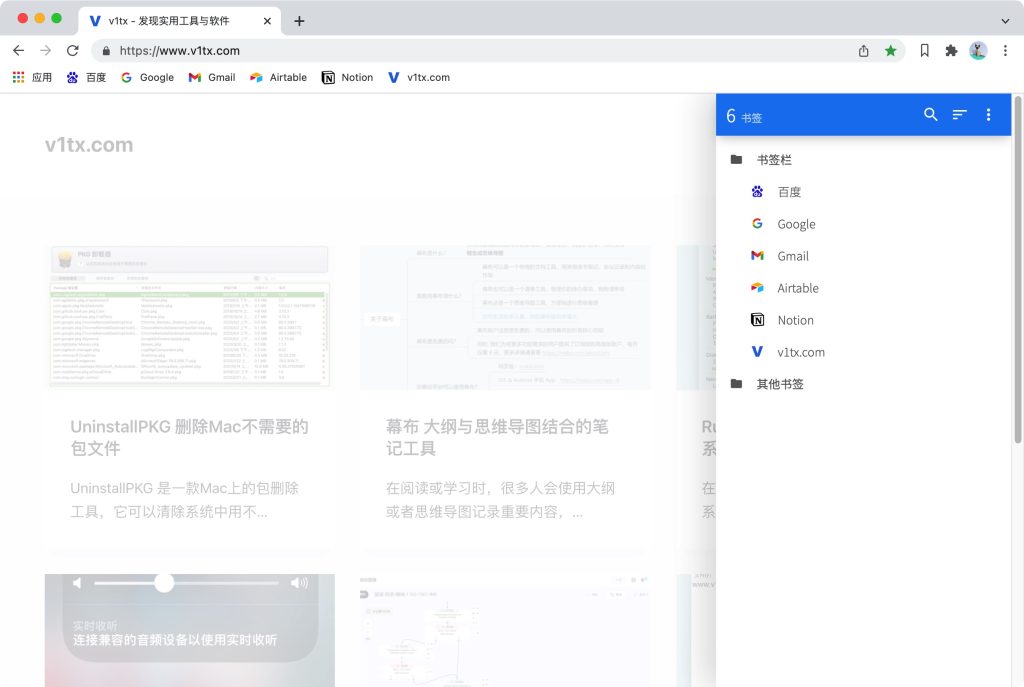Open the bookmarks panel more options menu

tap(988, 115)
